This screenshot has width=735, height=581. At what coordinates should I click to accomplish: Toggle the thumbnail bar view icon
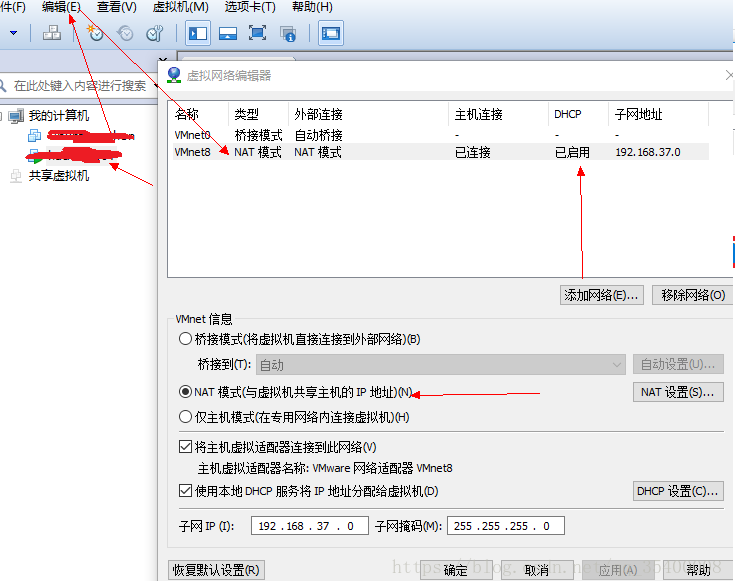(x=228, y=33)
